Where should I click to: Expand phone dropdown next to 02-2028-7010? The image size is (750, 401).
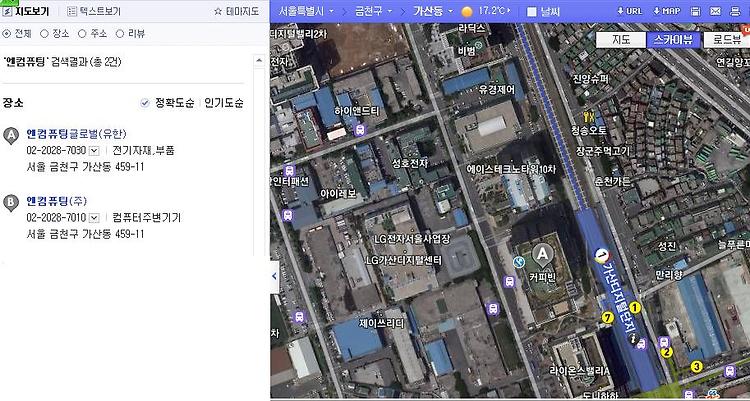[94, 218]
